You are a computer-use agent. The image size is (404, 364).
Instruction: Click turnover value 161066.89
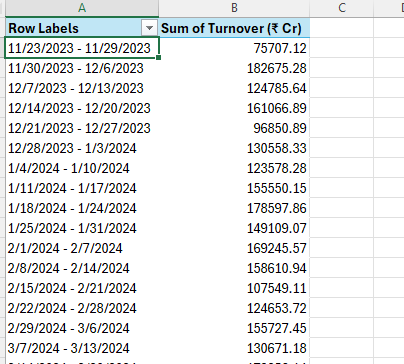click(234, 108)
